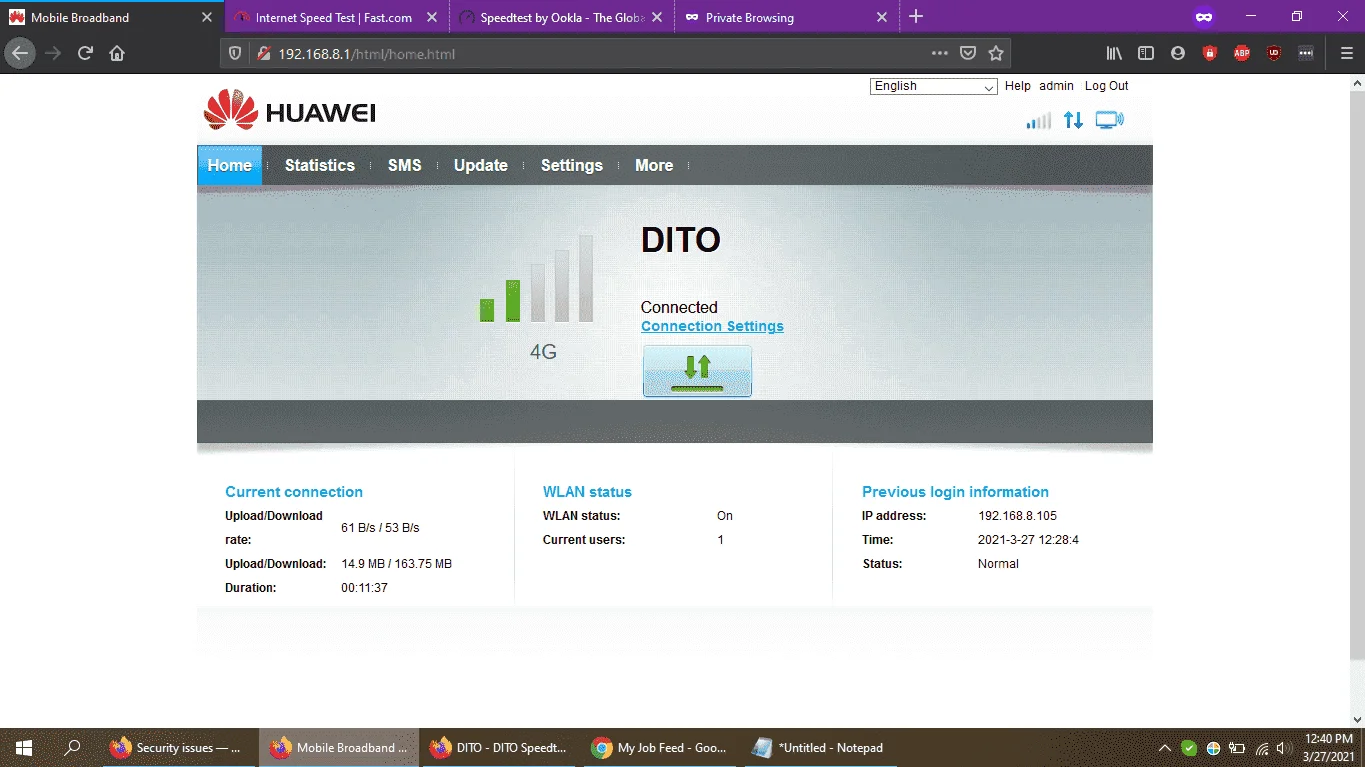Viewport: 1365px width, 767px height.
Task: Click the private browsing mask indicator
Action: pos(1204,17)
